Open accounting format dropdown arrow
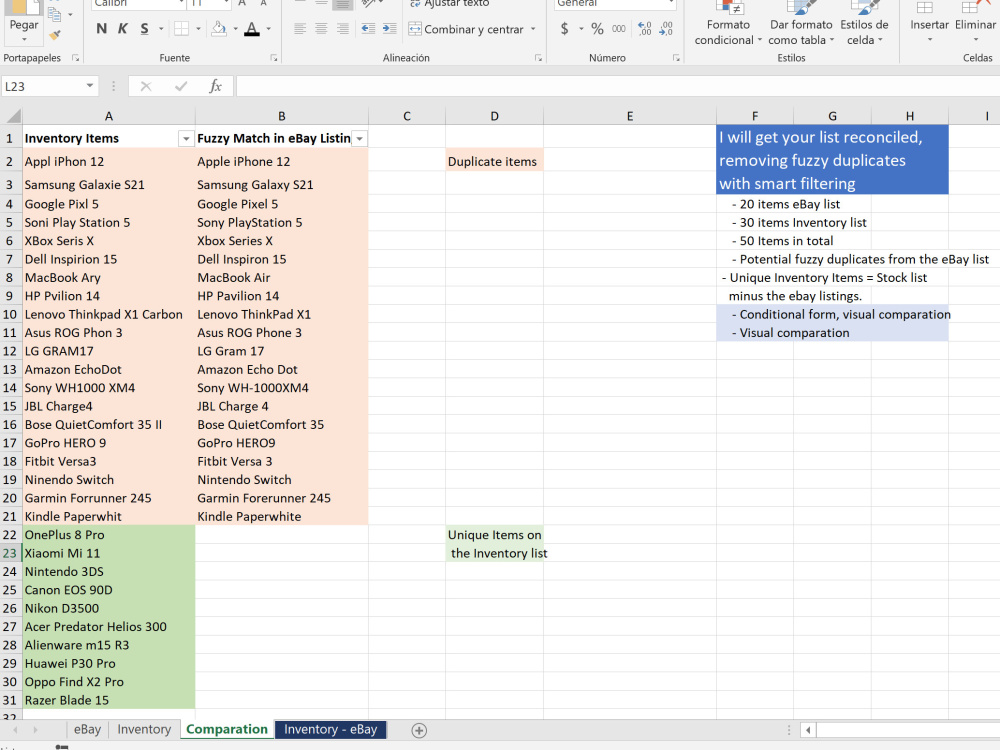 tap(581, 29)
